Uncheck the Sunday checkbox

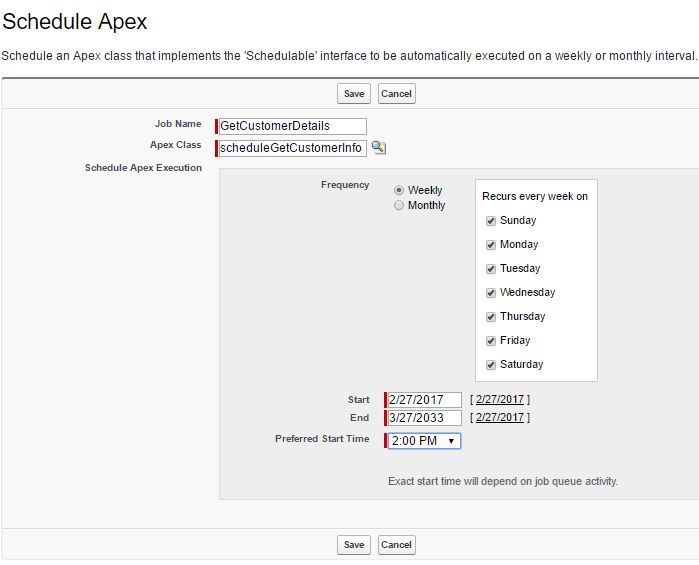(491, 221)
